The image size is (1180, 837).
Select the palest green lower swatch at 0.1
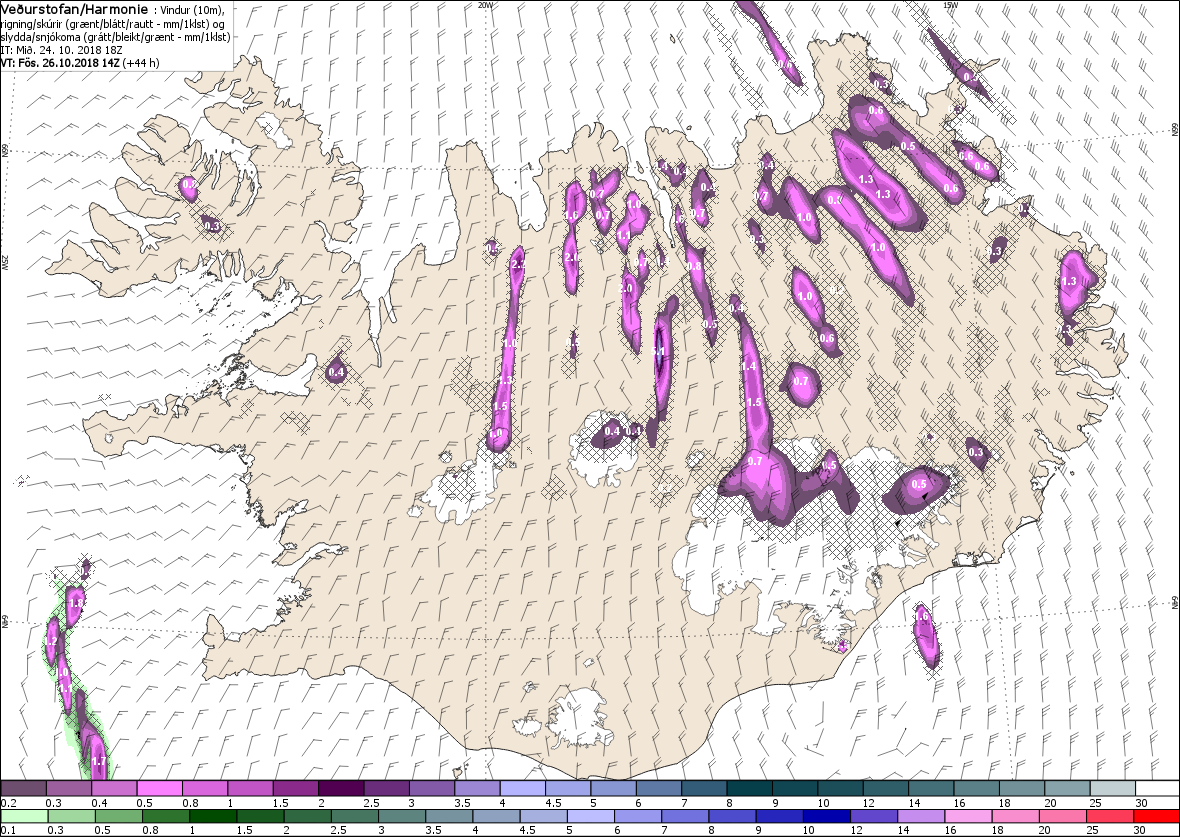pyautogui.click(x=24, y=817)
